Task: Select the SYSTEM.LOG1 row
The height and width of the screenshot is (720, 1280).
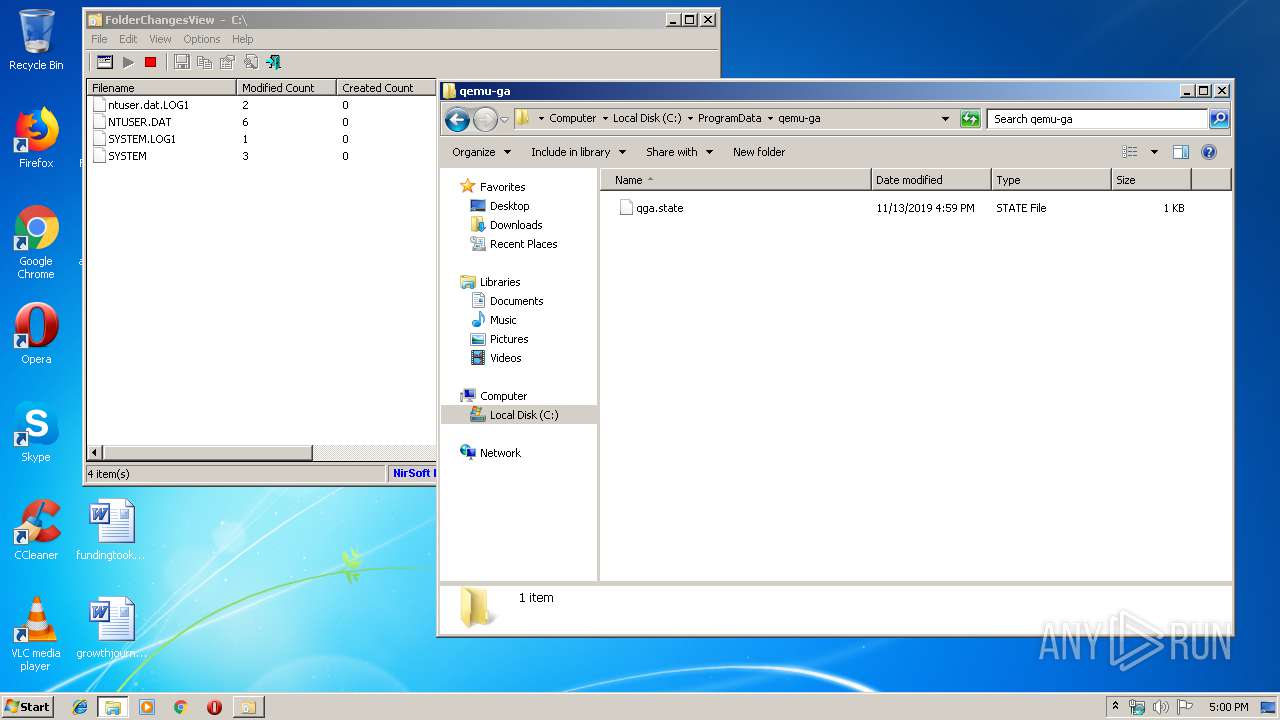Action: click(262, 139)
